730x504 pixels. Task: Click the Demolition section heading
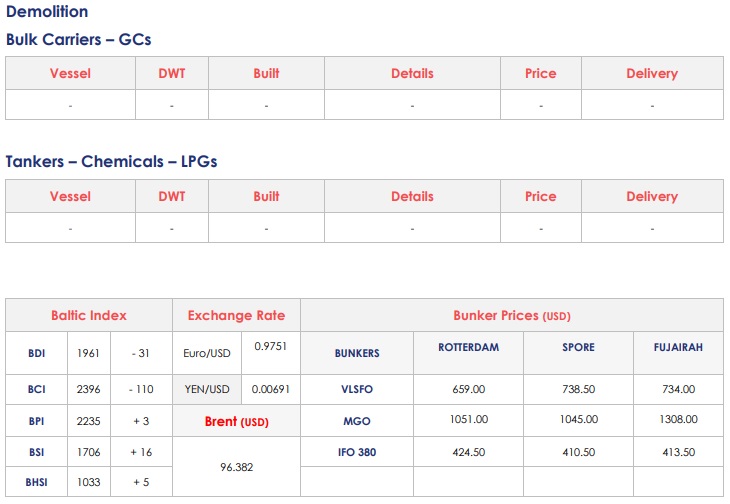[47, 12]
